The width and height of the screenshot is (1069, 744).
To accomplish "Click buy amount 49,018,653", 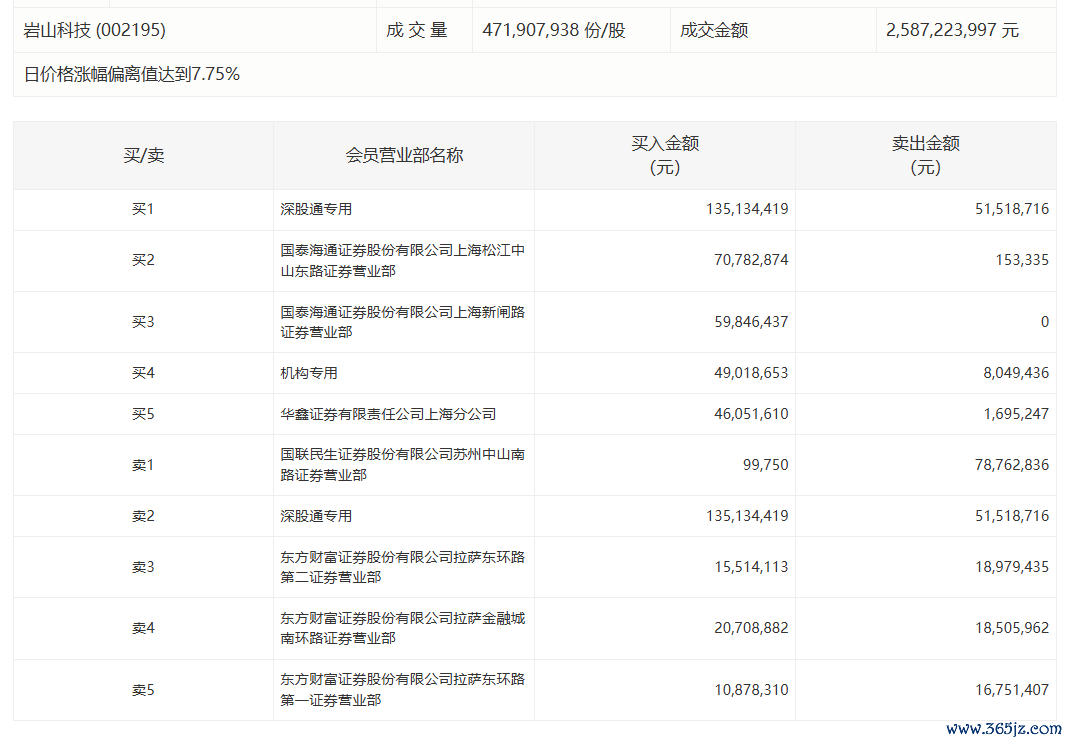I will tap(751, 373).
